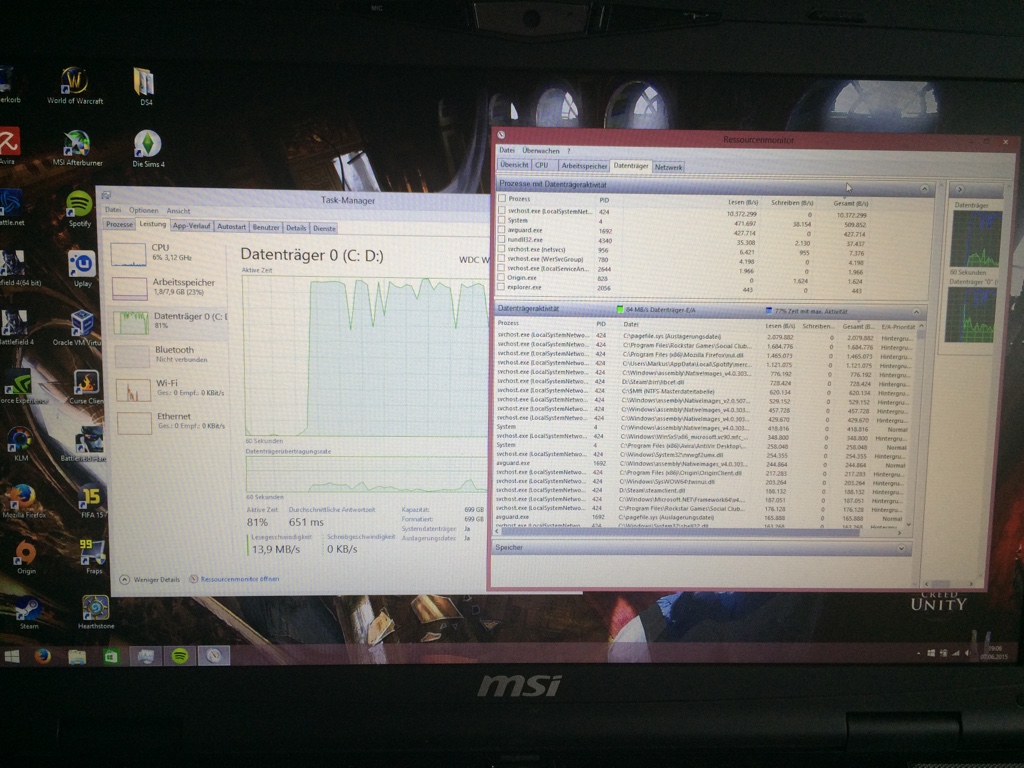Tick the rundll32.exe process checkbox

coord(502,240)
